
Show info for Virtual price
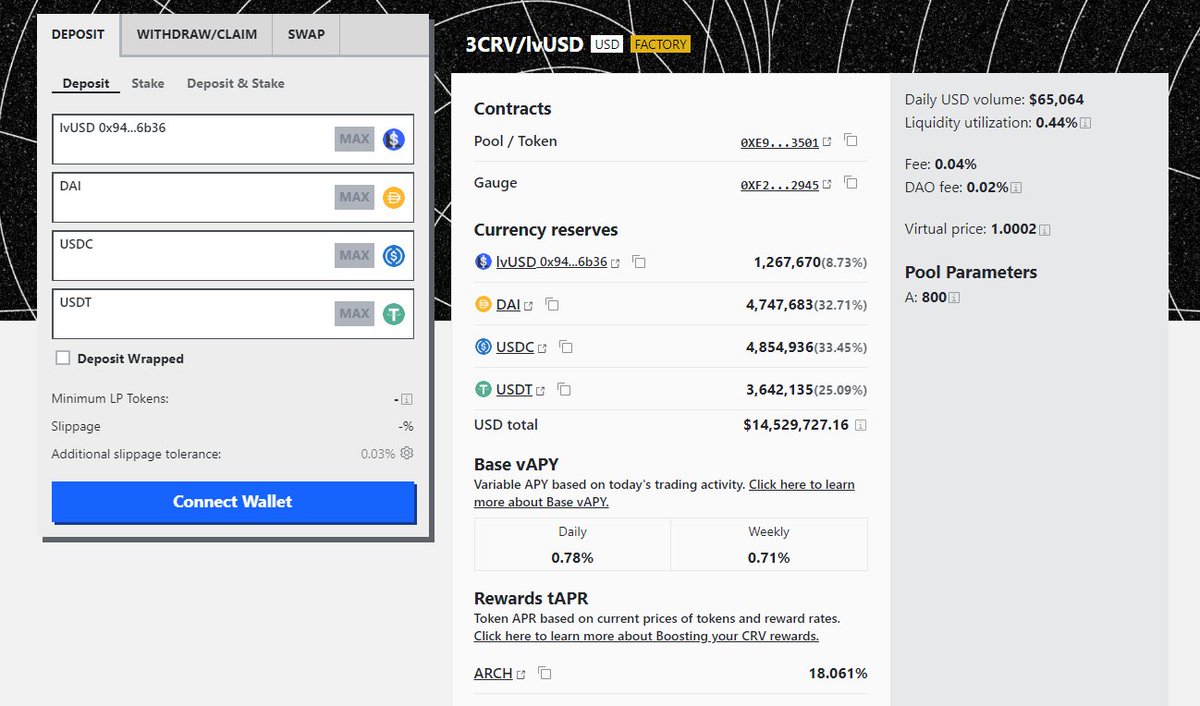pyautogui.click(x=1045, y=230)
